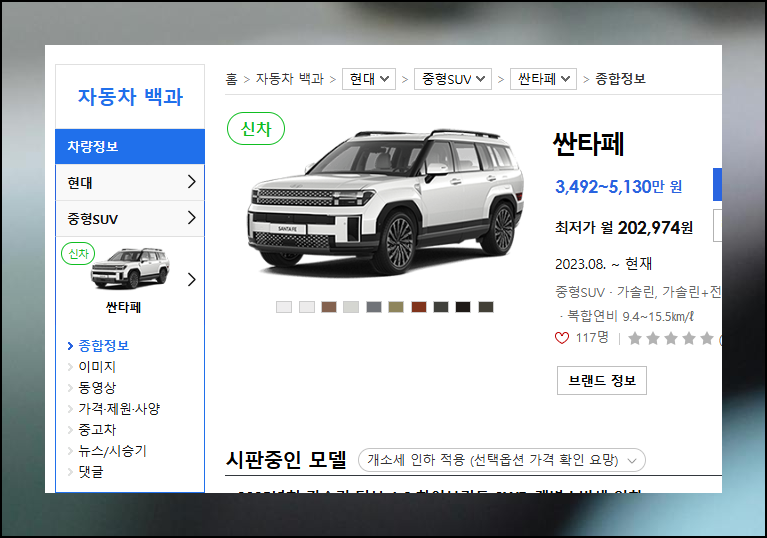Viewport: 767px width, 538px height.
Task: Open the 가격·제원·사양 sidebar menu item
Action: tap(119, 409)
